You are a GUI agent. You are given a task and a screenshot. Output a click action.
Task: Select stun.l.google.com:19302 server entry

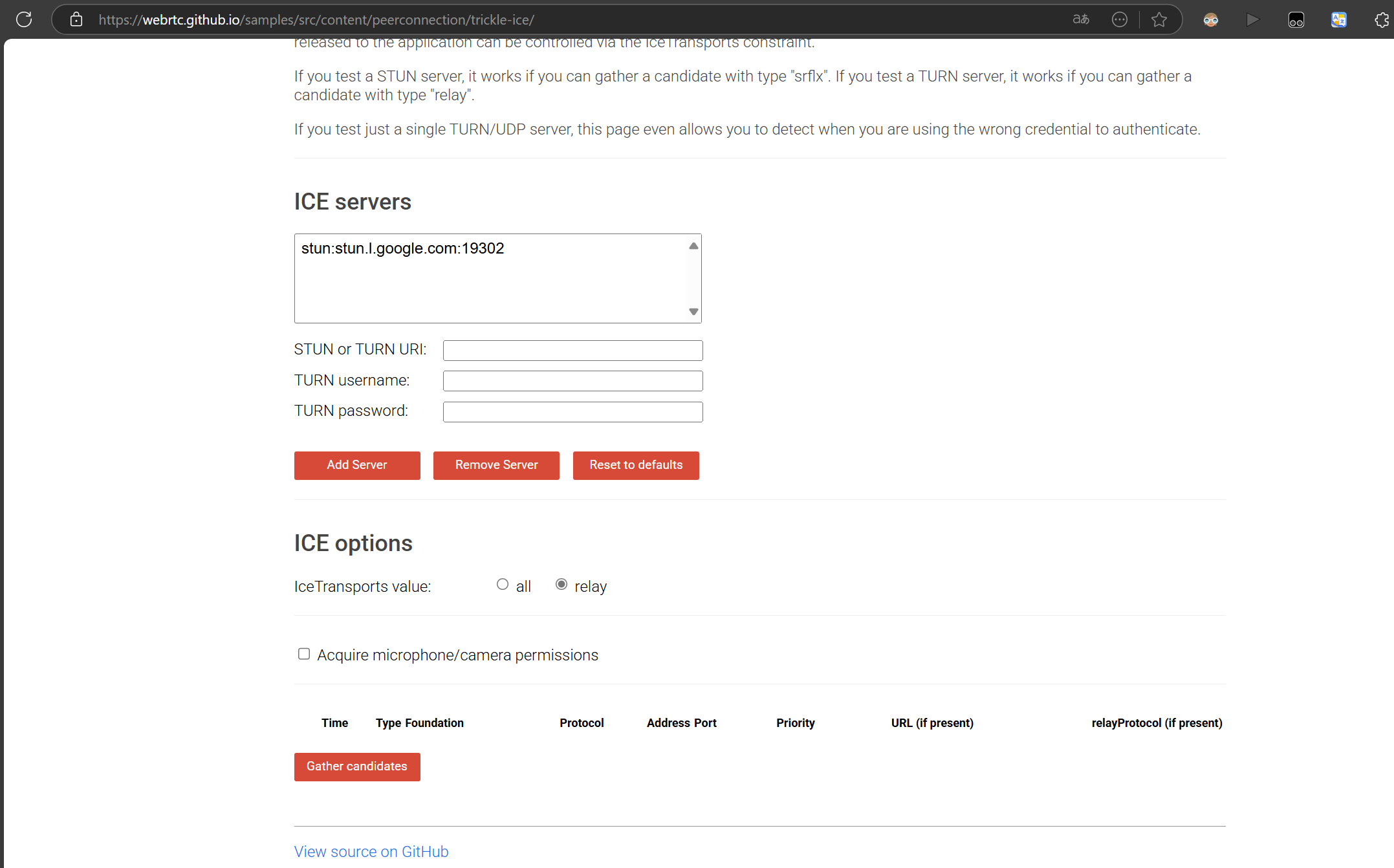click(402, 248)
